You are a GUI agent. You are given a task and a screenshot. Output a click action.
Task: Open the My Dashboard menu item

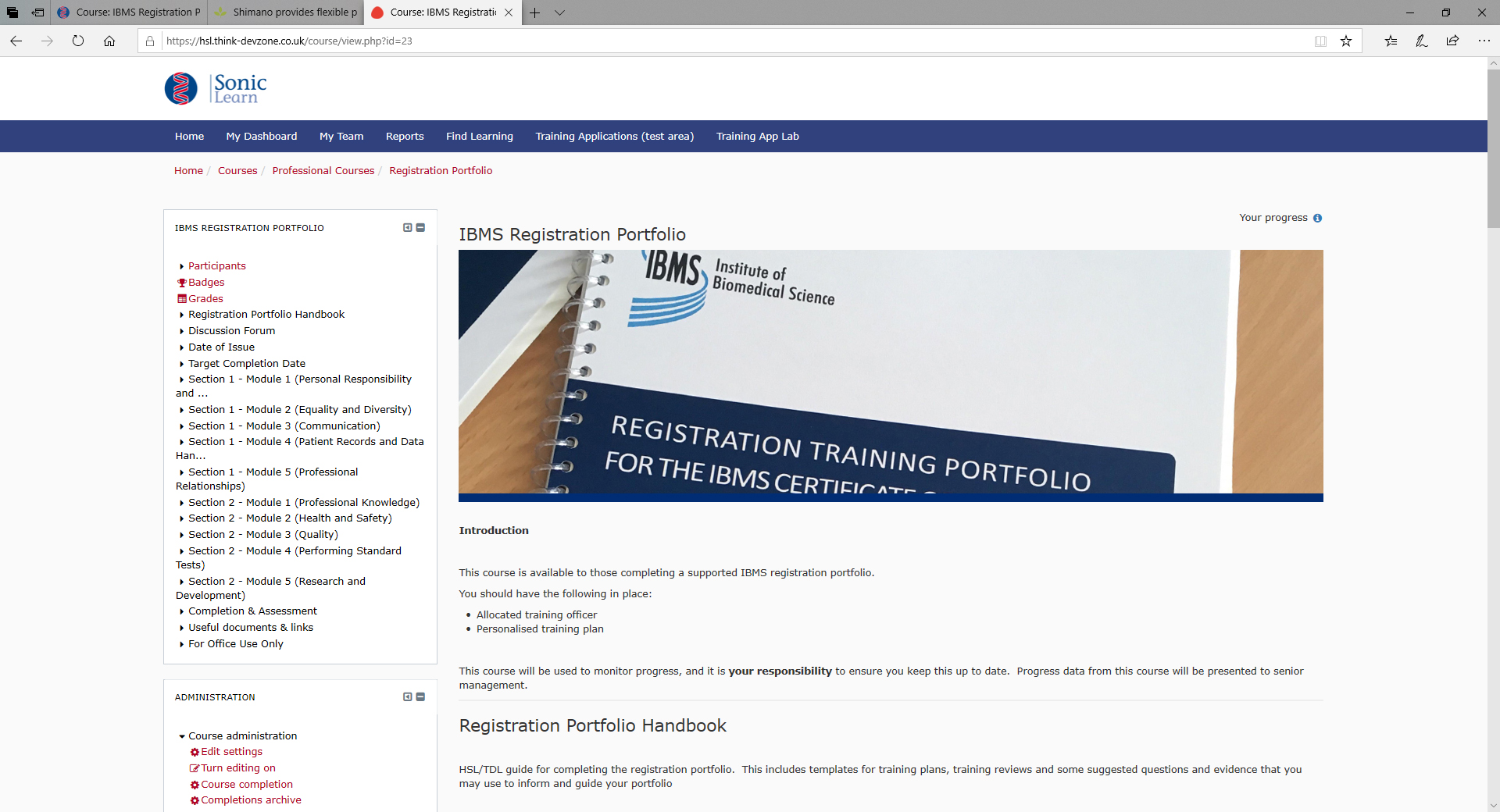coord(262,136)
